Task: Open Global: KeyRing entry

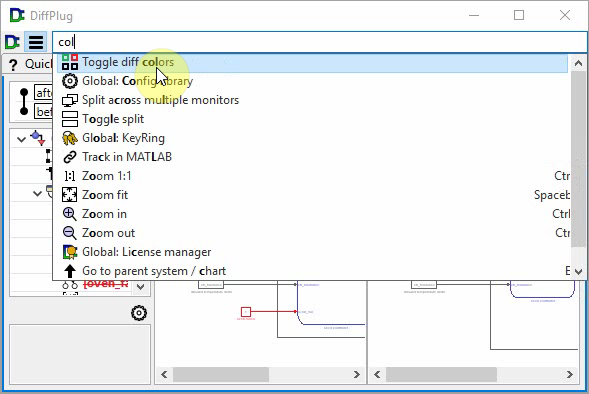Action: [x=312, y=138]
